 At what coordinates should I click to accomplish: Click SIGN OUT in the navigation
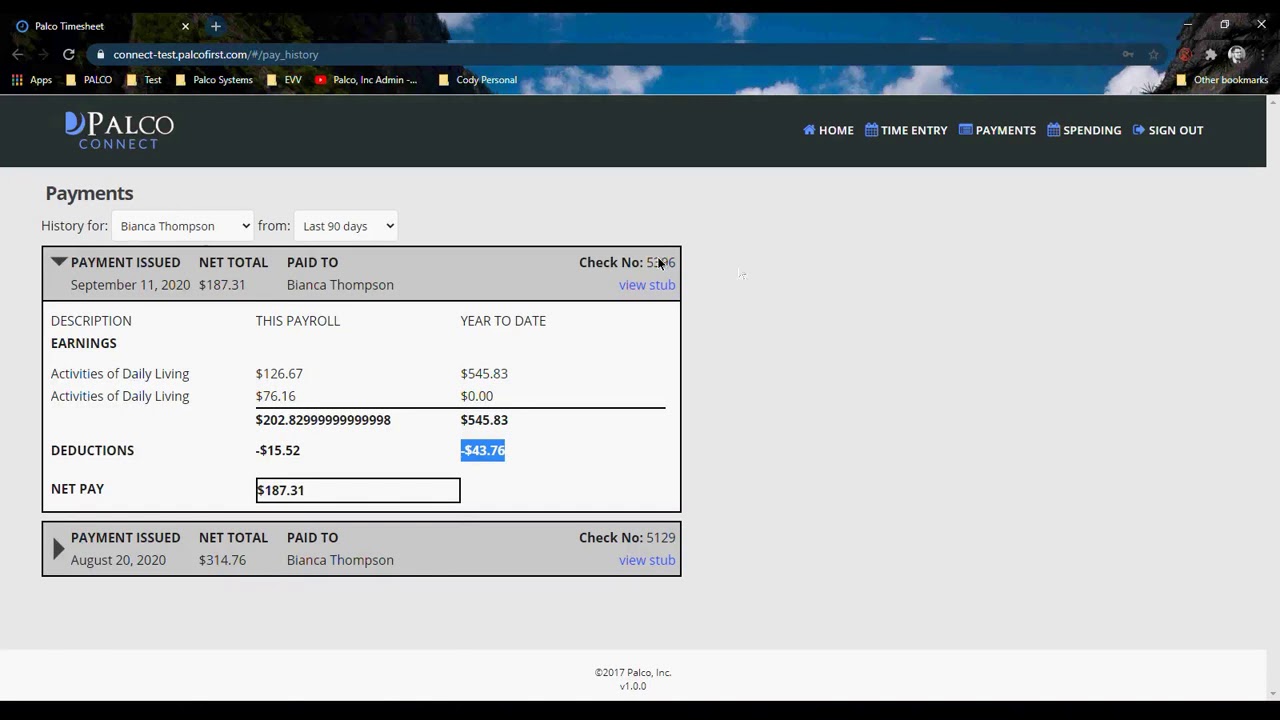(x=1167, y=130)
